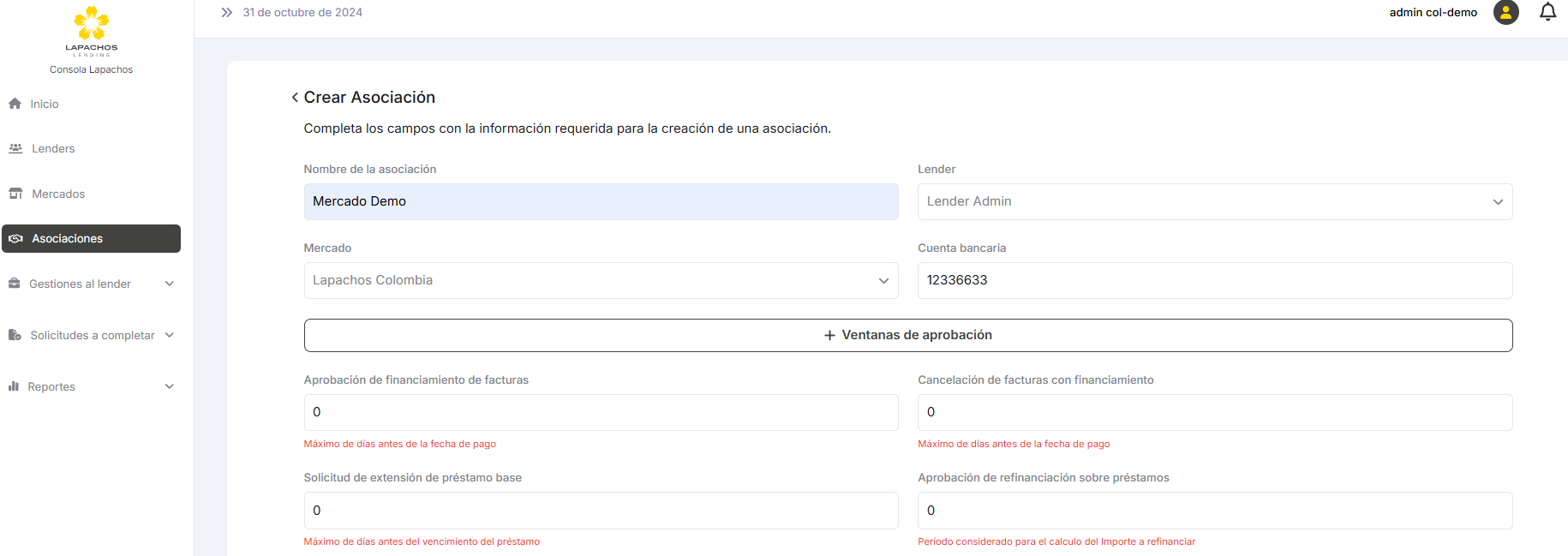The width and height of the screenshot is (1568, 556).
Task: Click the Lapachos Lending logo
Action: point(91,31)
